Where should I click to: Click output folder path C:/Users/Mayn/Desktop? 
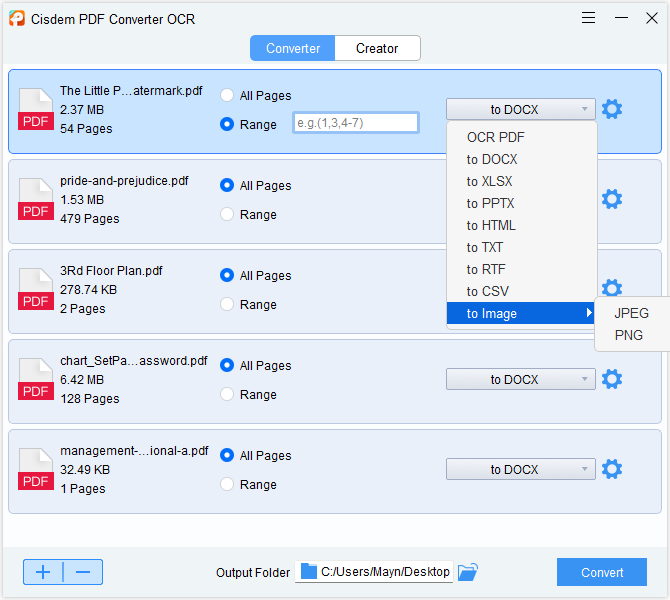385,571
